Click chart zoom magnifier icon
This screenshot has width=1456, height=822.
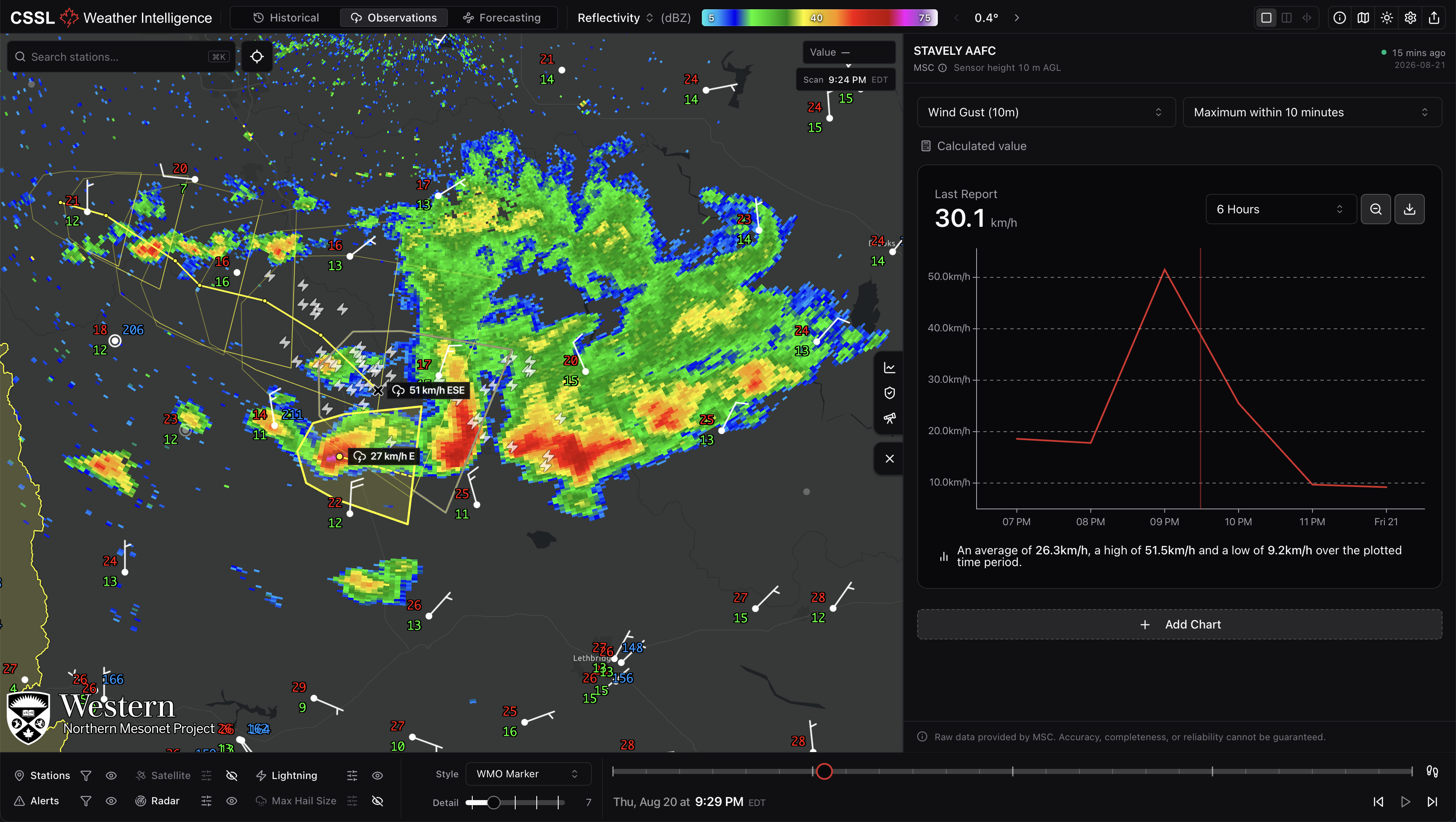1375,210
